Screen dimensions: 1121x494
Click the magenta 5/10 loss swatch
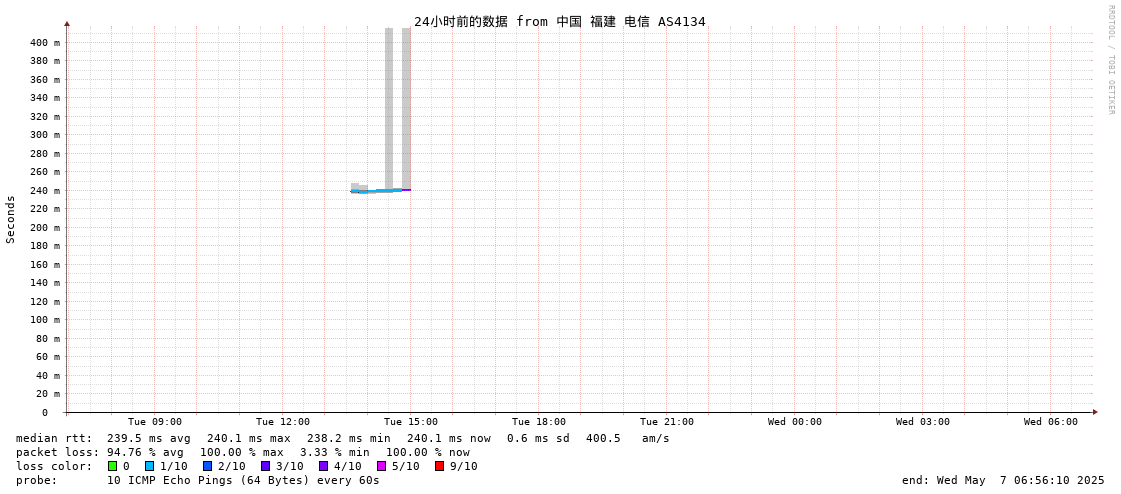pyautogui.click(x=382, y=466)
